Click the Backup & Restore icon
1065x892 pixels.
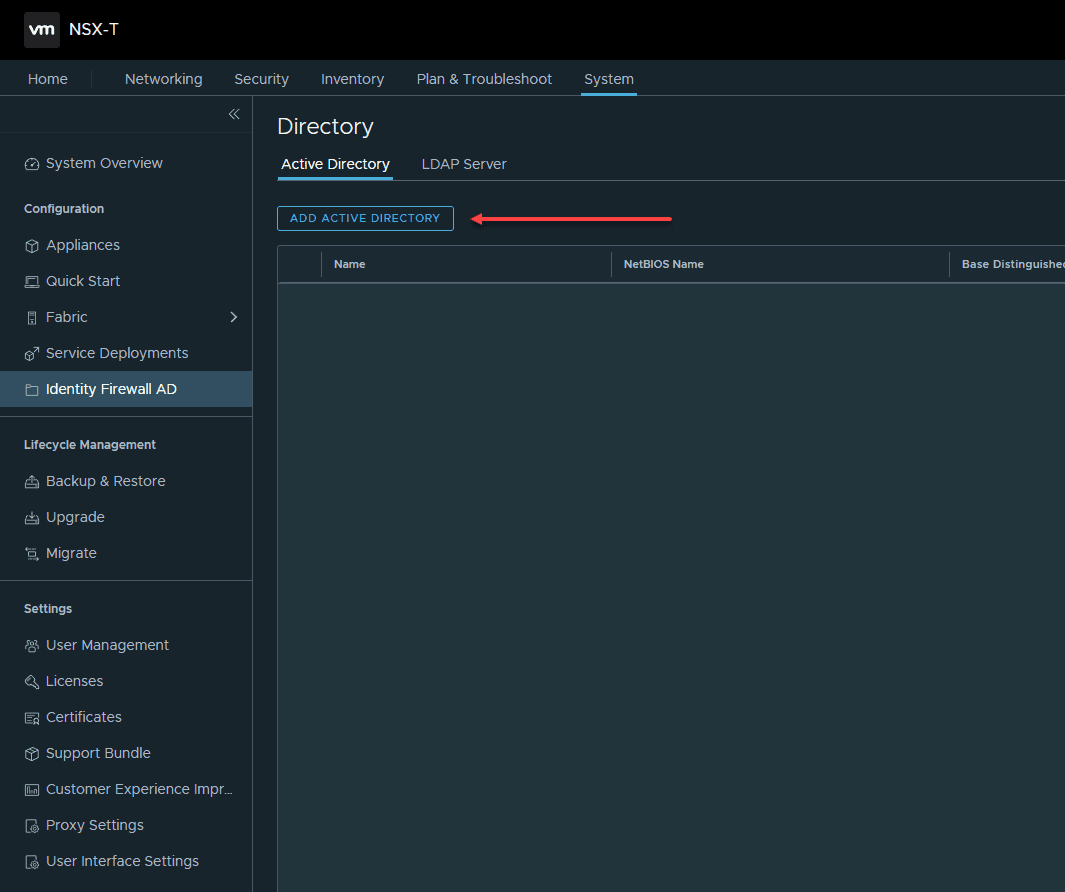[x=32, y=482]
